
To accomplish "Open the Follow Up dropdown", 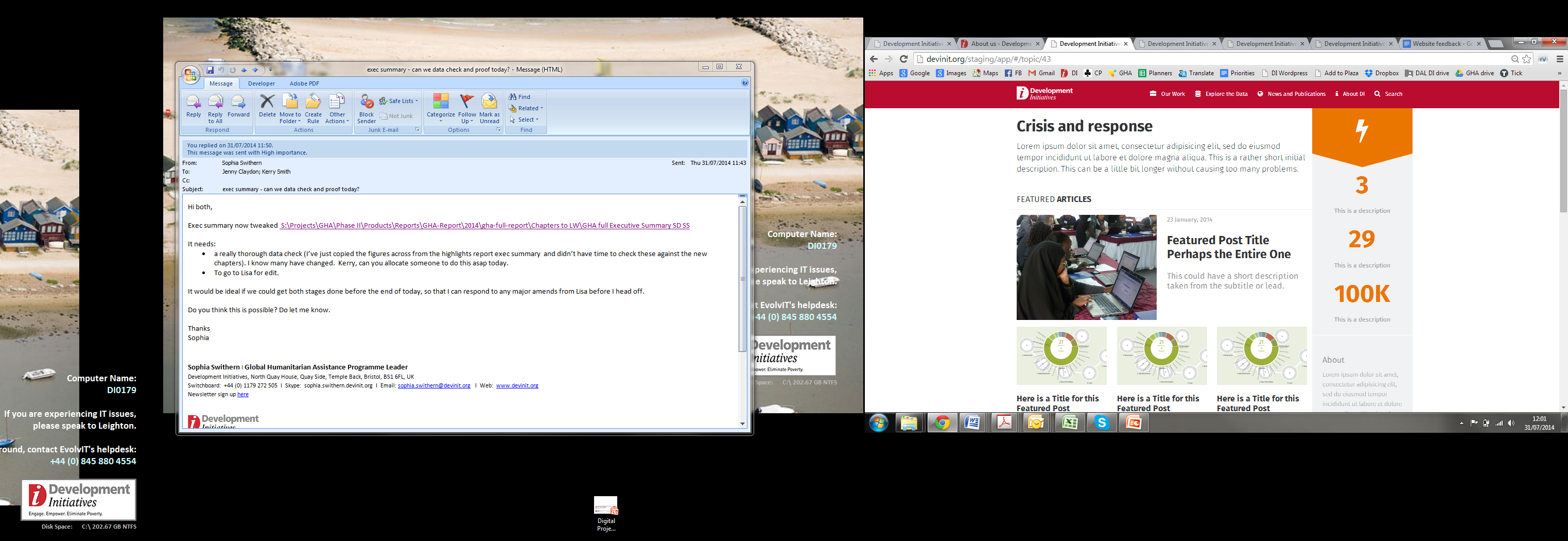I will (x=467, y=108).
